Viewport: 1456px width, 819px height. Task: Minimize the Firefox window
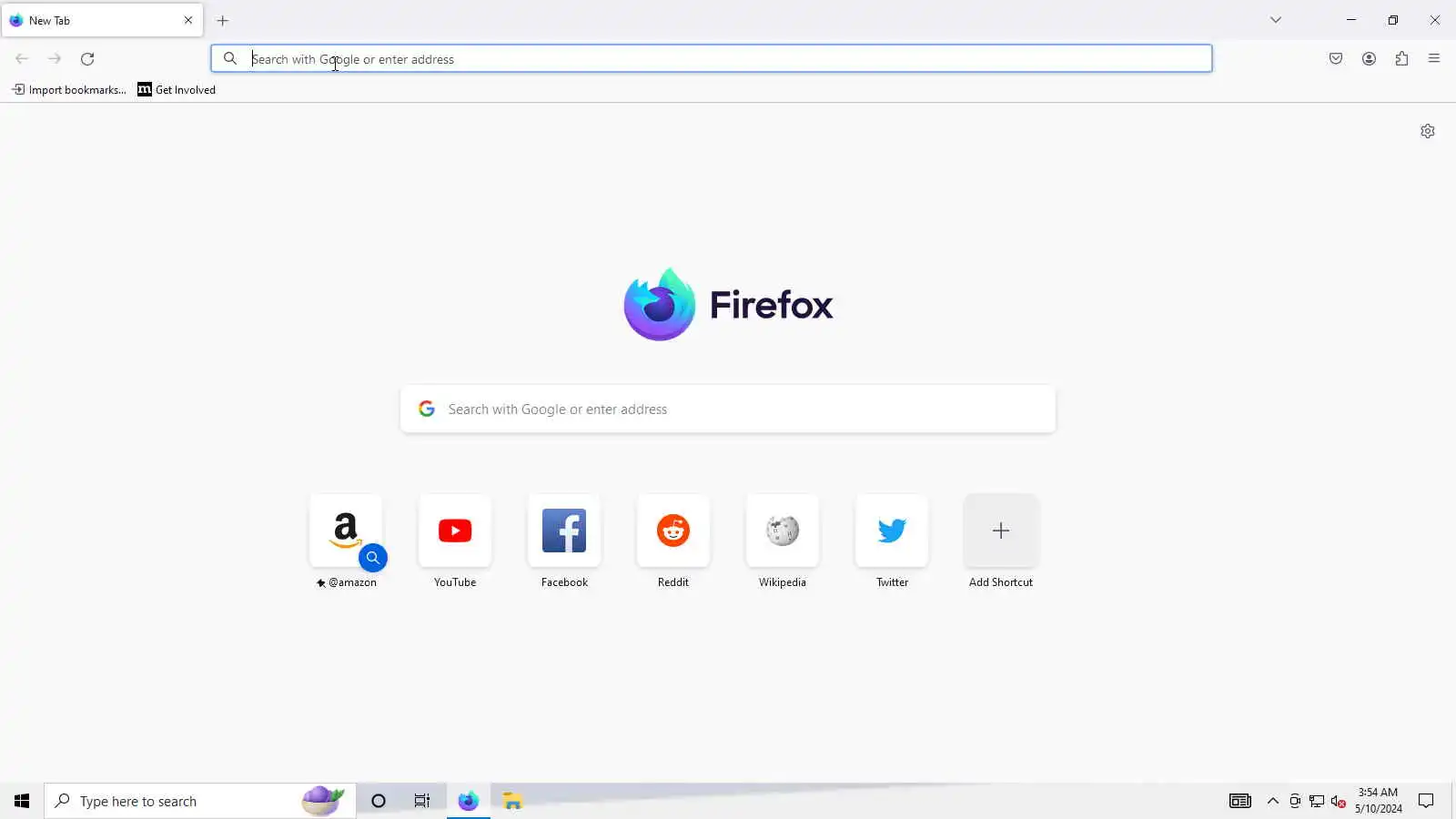pyautogui.click(x=1351, y=20)
